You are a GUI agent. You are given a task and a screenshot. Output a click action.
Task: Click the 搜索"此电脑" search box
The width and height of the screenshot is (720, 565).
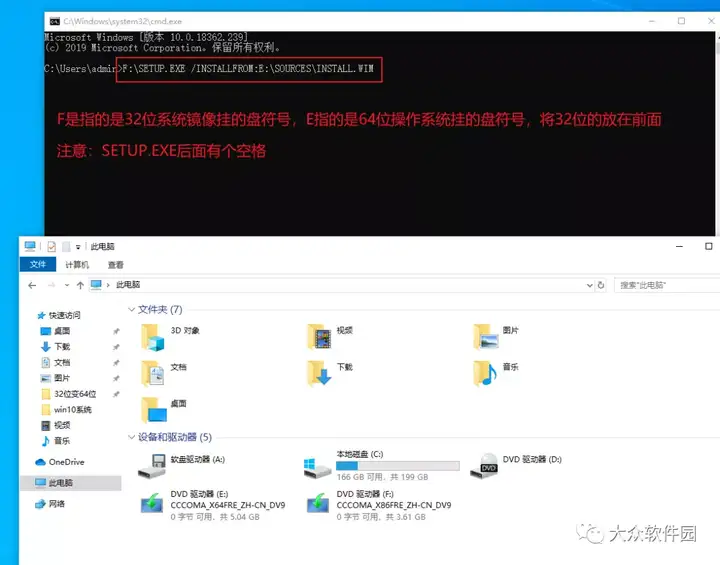pyautogui.click(x=667, y=285)
